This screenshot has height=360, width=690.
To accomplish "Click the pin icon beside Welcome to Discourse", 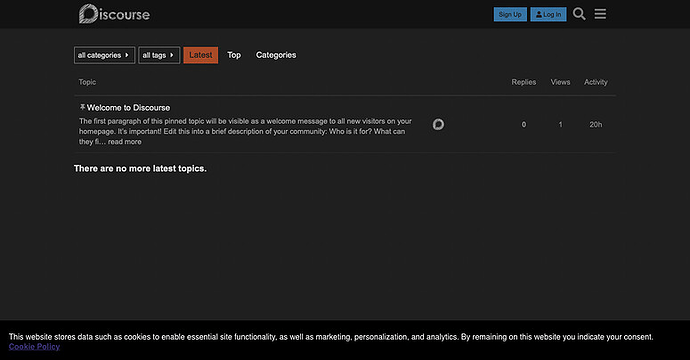I will (x=82, y=107).
